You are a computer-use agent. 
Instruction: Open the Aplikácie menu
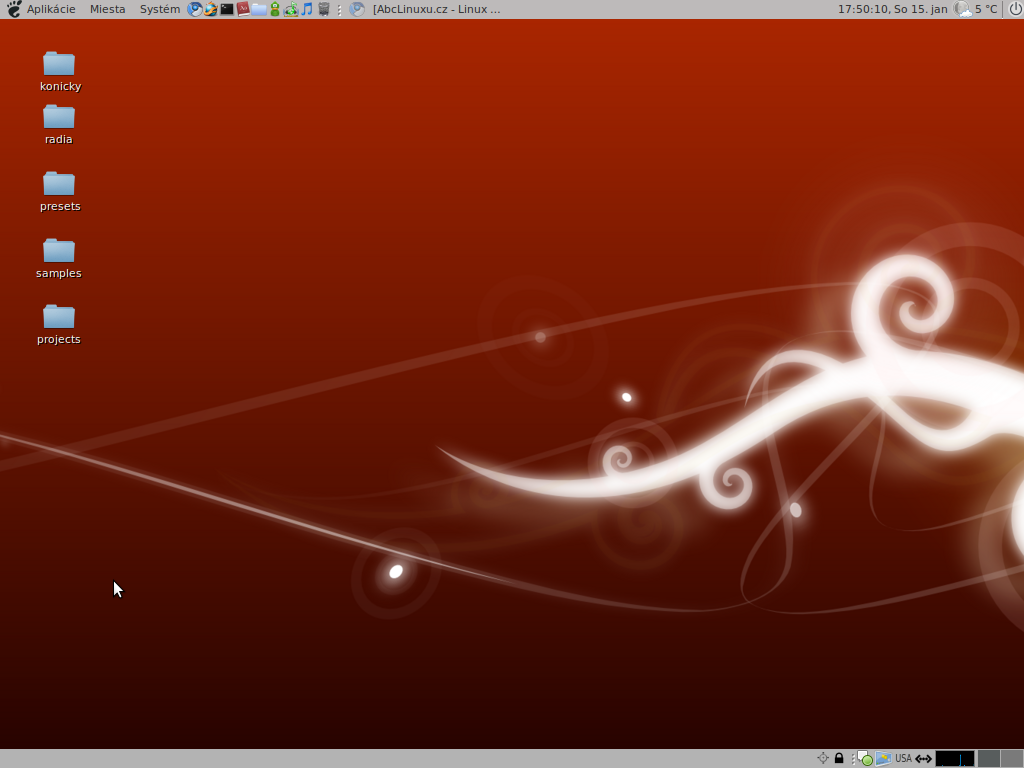51,9
